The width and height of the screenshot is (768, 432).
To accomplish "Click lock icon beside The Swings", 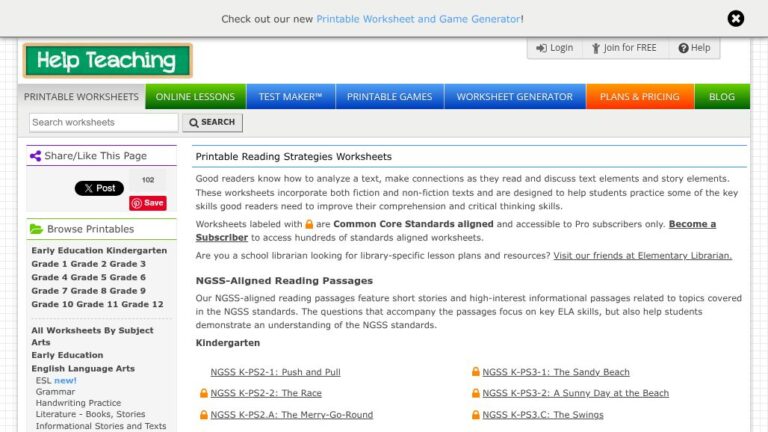I will tap(476, 414).
